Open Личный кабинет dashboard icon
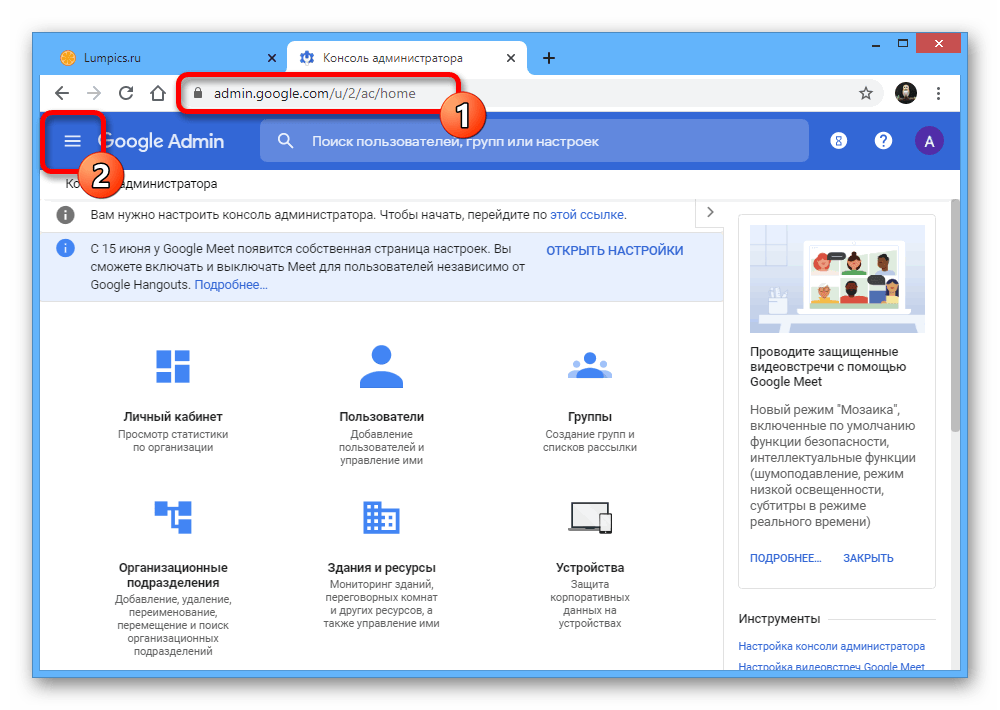 (173, 366)
